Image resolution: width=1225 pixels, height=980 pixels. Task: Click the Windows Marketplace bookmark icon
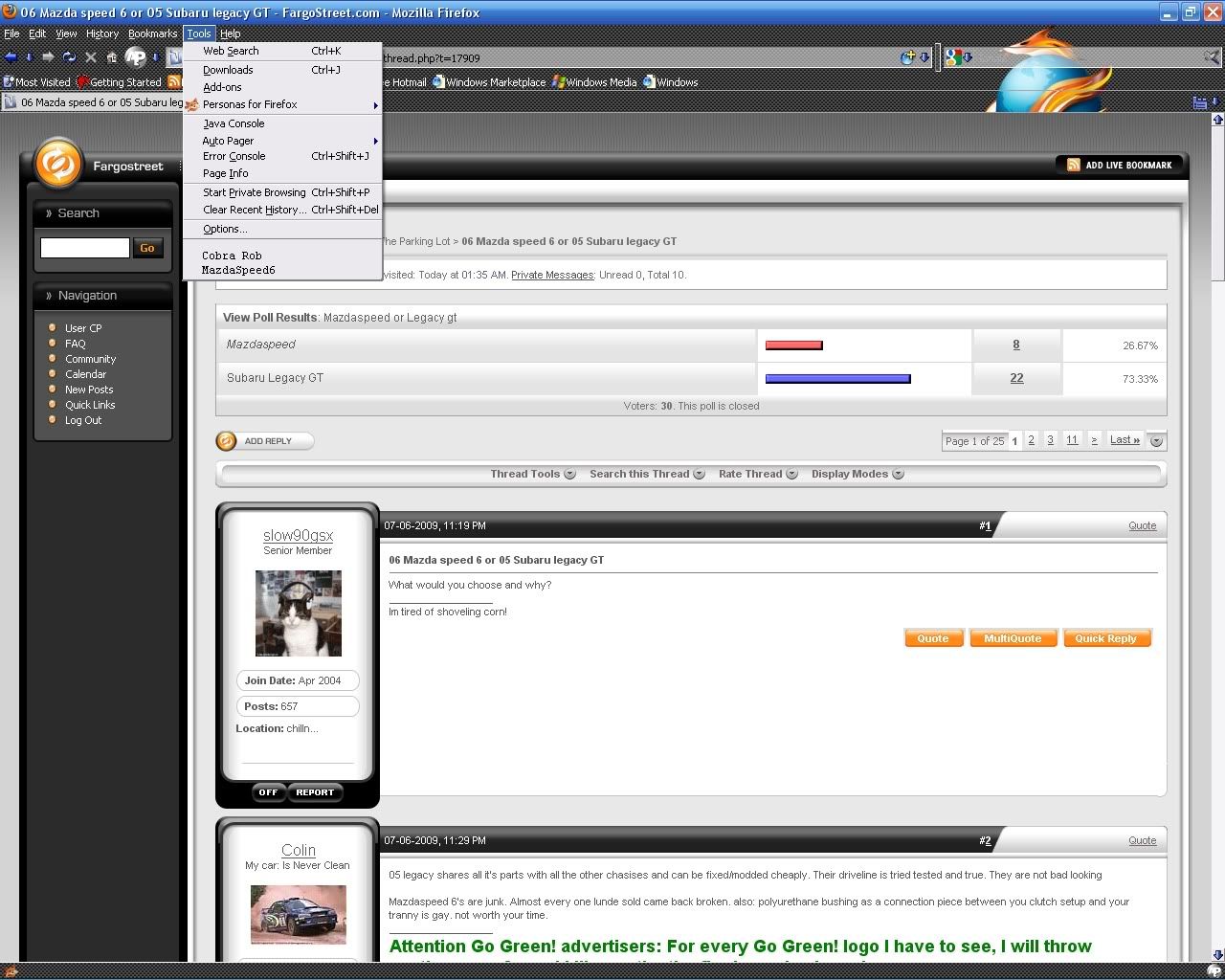pyautogui.click(x=438, y=82)
